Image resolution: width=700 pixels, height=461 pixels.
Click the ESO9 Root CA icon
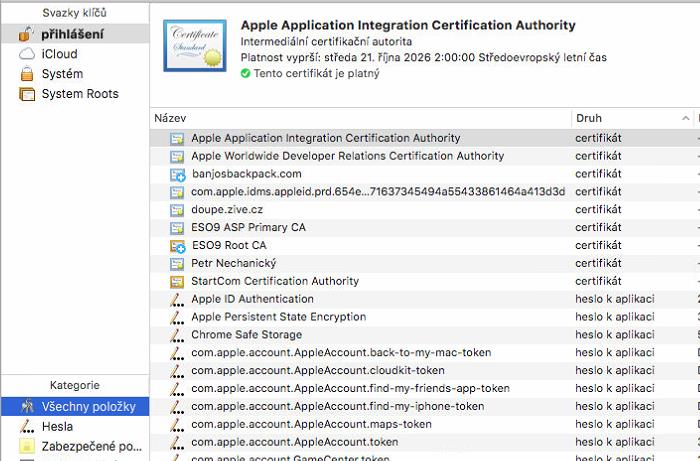pyautogui.click(x=178, y=246)
